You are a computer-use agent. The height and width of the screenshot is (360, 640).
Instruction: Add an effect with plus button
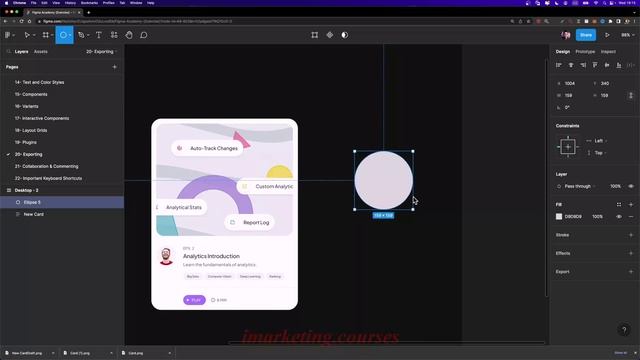631,253
